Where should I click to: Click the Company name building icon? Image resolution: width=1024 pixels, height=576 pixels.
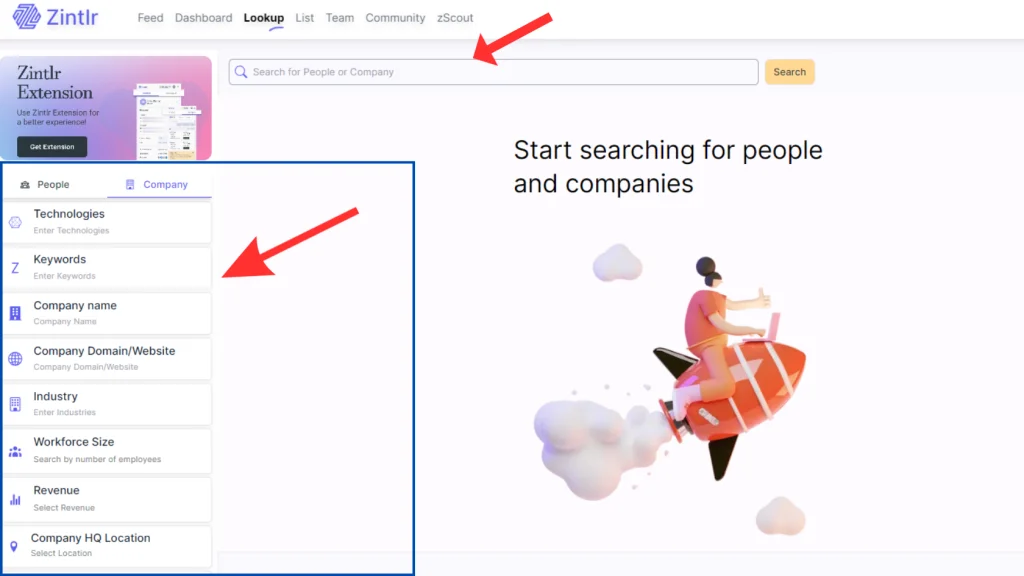pyautogui.click(x=15, y=313)
